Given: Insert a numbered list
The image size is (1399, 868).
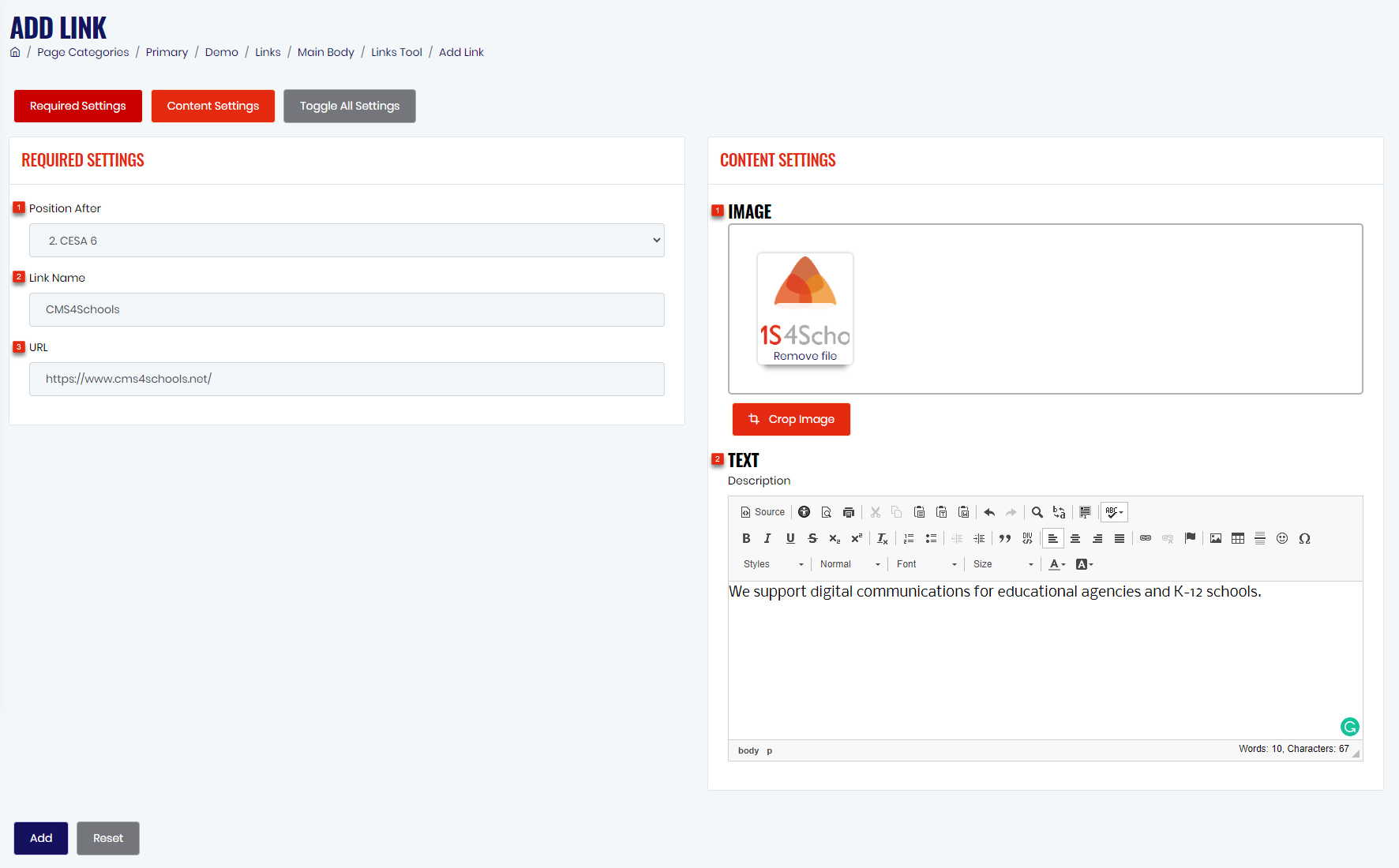Looking at the screenshot, I should pos(909,538).
